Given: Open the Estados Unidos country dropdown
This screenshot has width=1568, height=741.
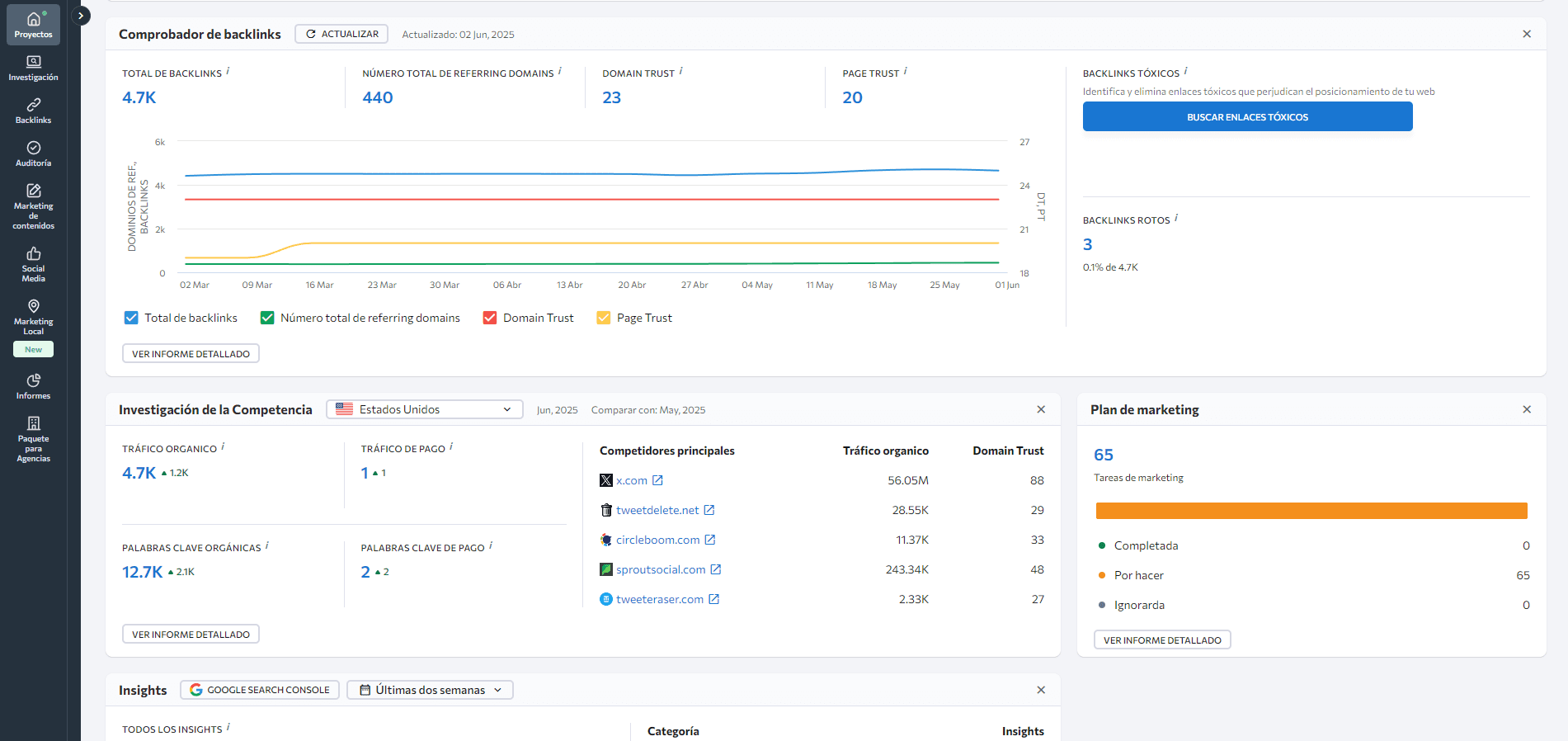Looking at the screenshot, I should pos(425,409).
